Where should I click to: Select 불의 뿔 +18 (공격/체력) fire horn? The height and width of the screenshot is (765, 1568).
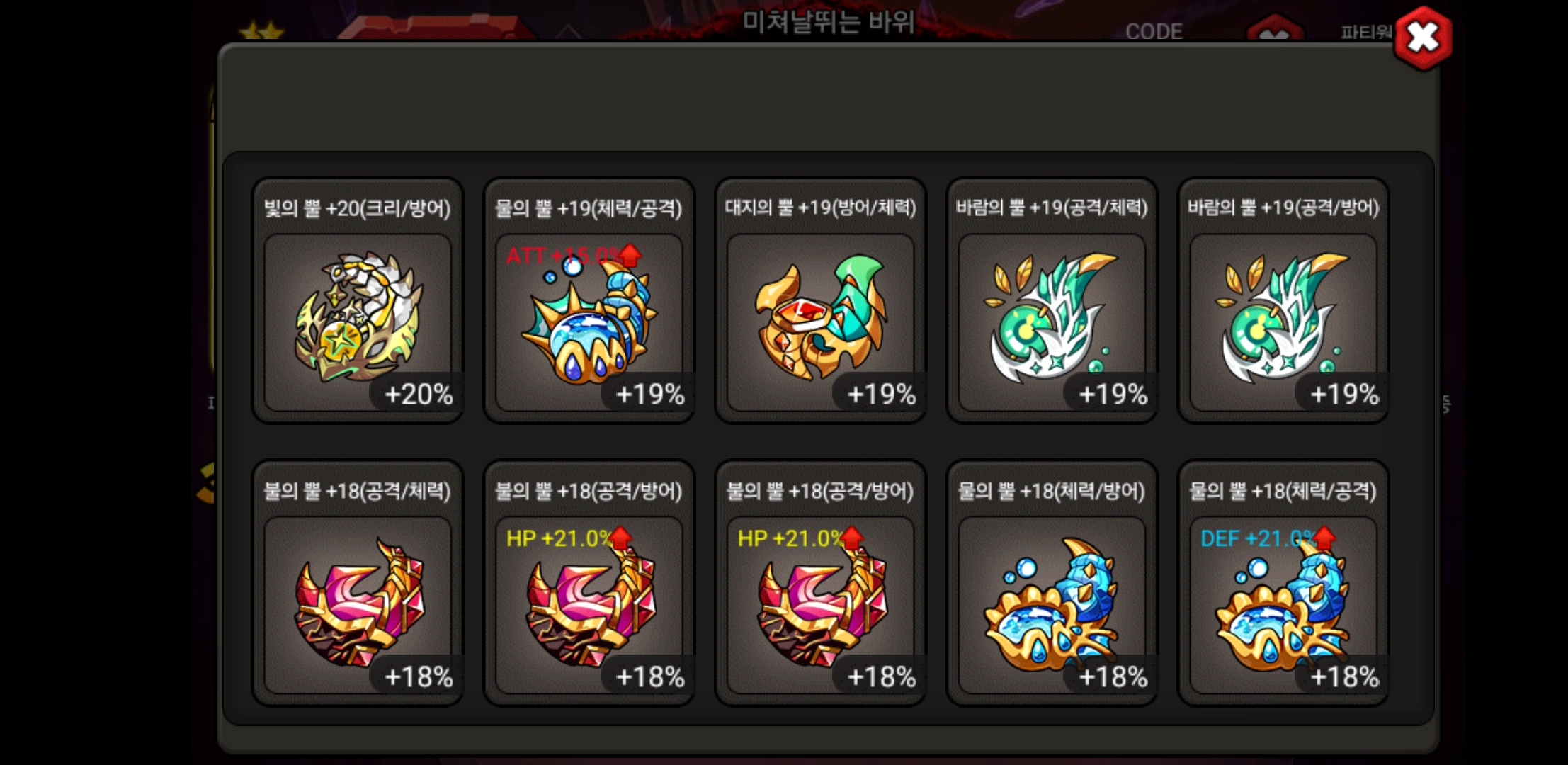click(358, 583)
